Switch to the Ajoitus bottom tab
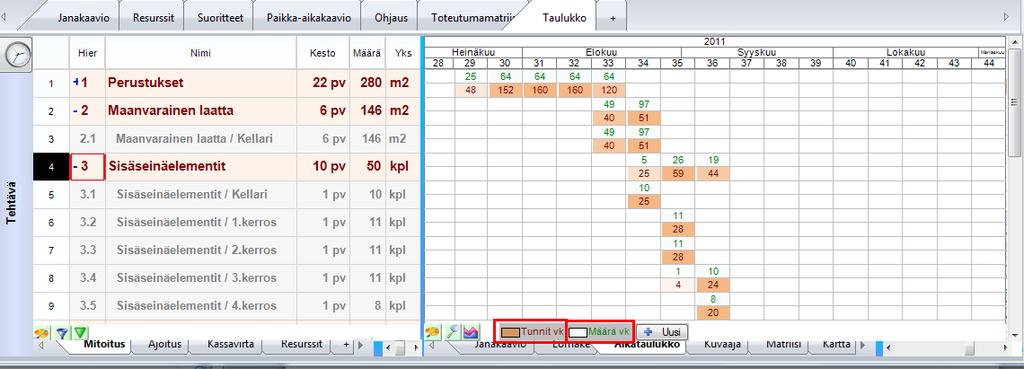Viewport: 1024px width, 369px height. 164,344
